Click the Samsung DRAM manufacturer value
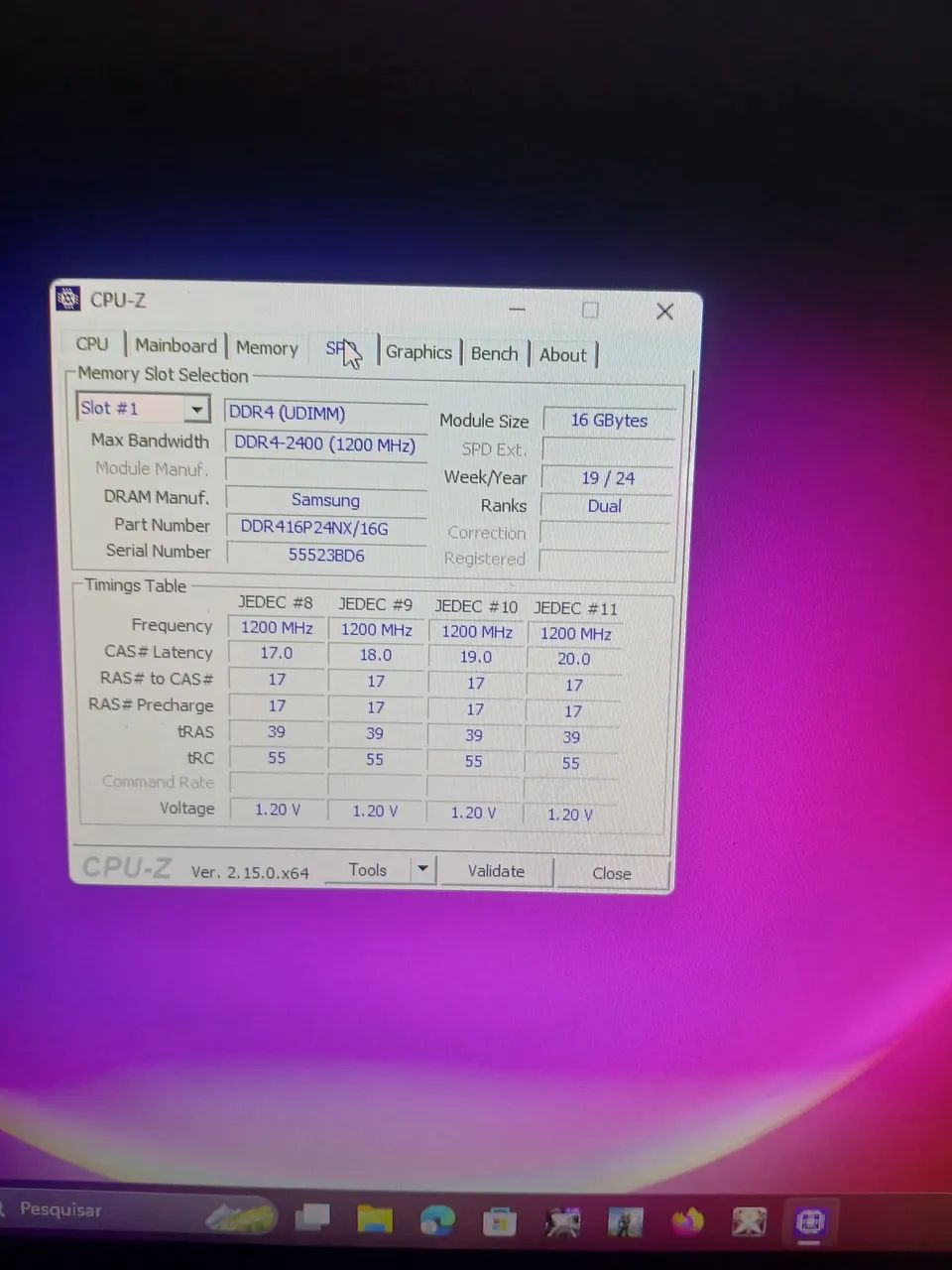 (x=325, y=500)
